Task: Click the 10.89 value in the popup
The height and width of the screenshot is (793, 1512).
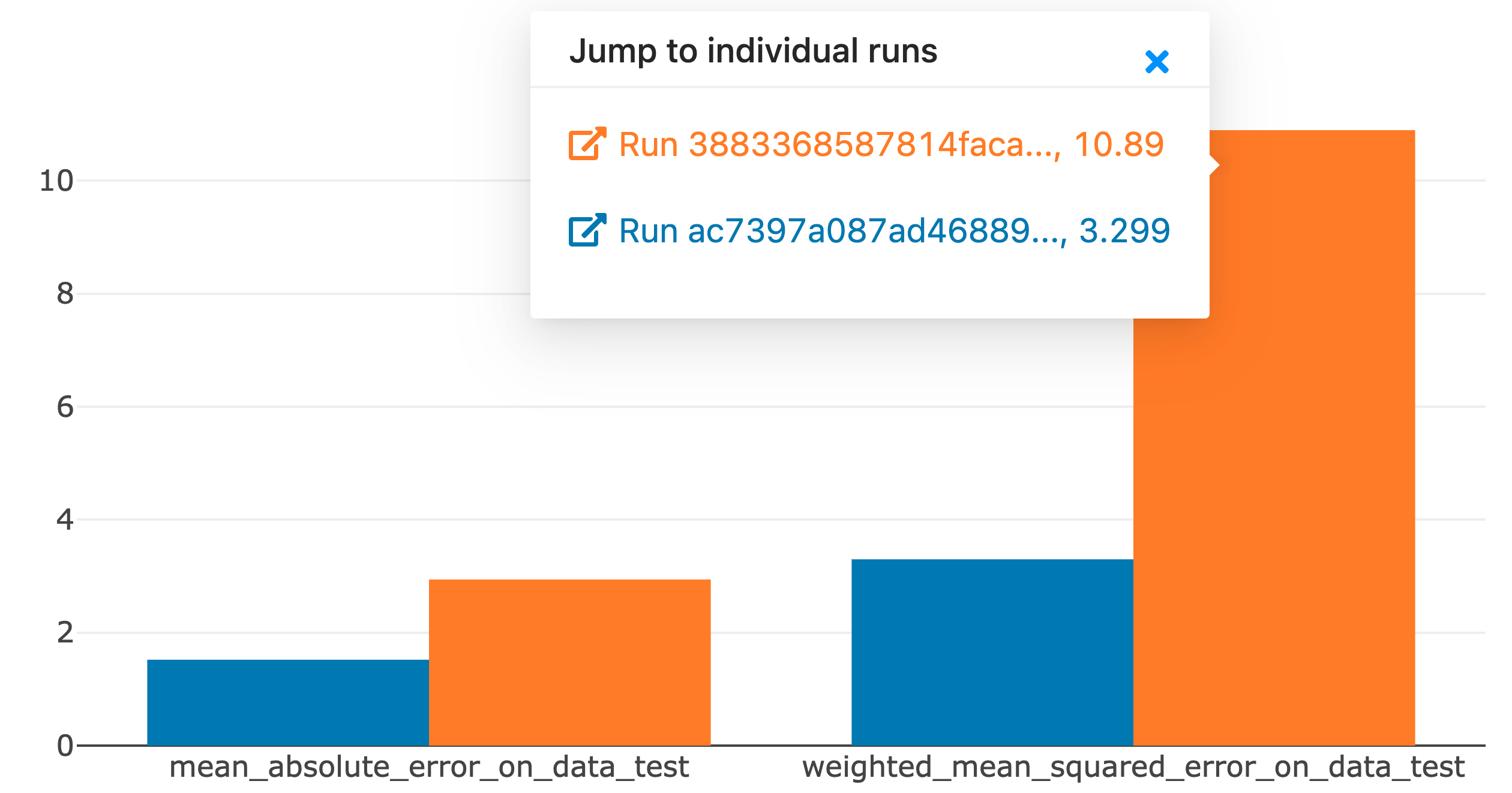Action: point(1119,145)
